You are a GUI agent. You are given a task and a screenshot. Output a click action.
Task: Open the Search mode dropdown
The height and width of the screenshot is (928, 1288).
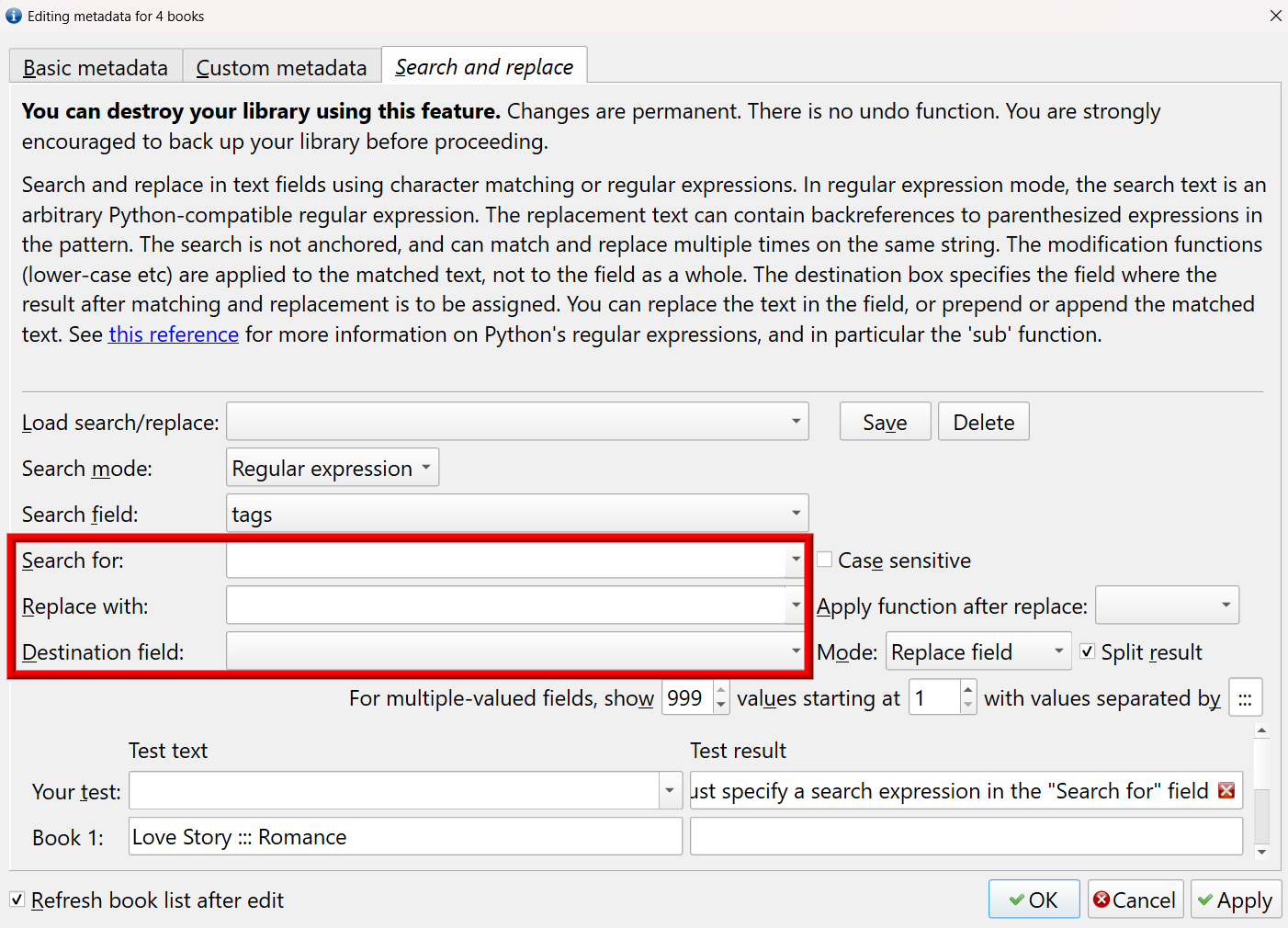(x=333, y=468)
